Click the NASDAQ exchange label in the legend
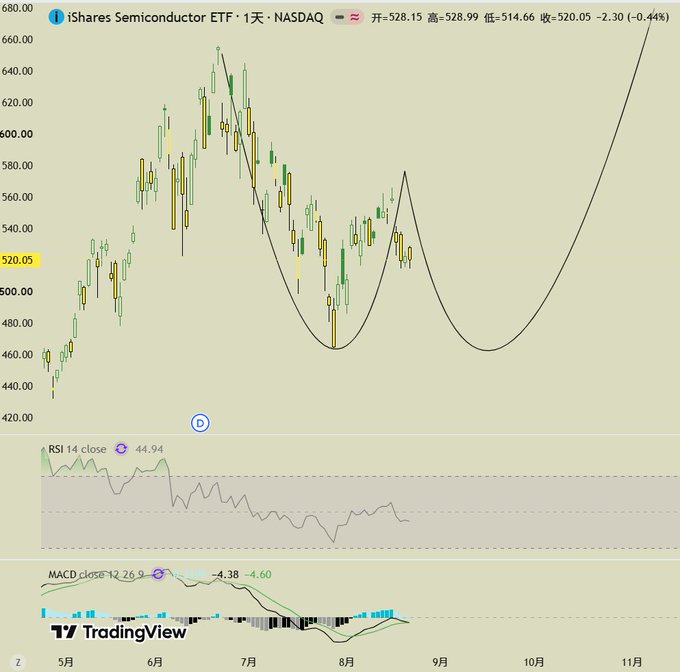Image resolution: width=680 pixels, height=672 pixels. click(299, 17)
